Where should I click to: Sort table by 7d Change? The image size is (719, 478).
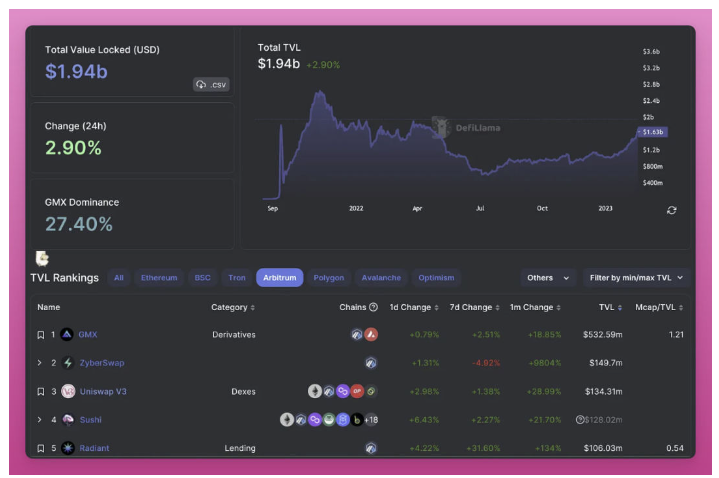474,307
